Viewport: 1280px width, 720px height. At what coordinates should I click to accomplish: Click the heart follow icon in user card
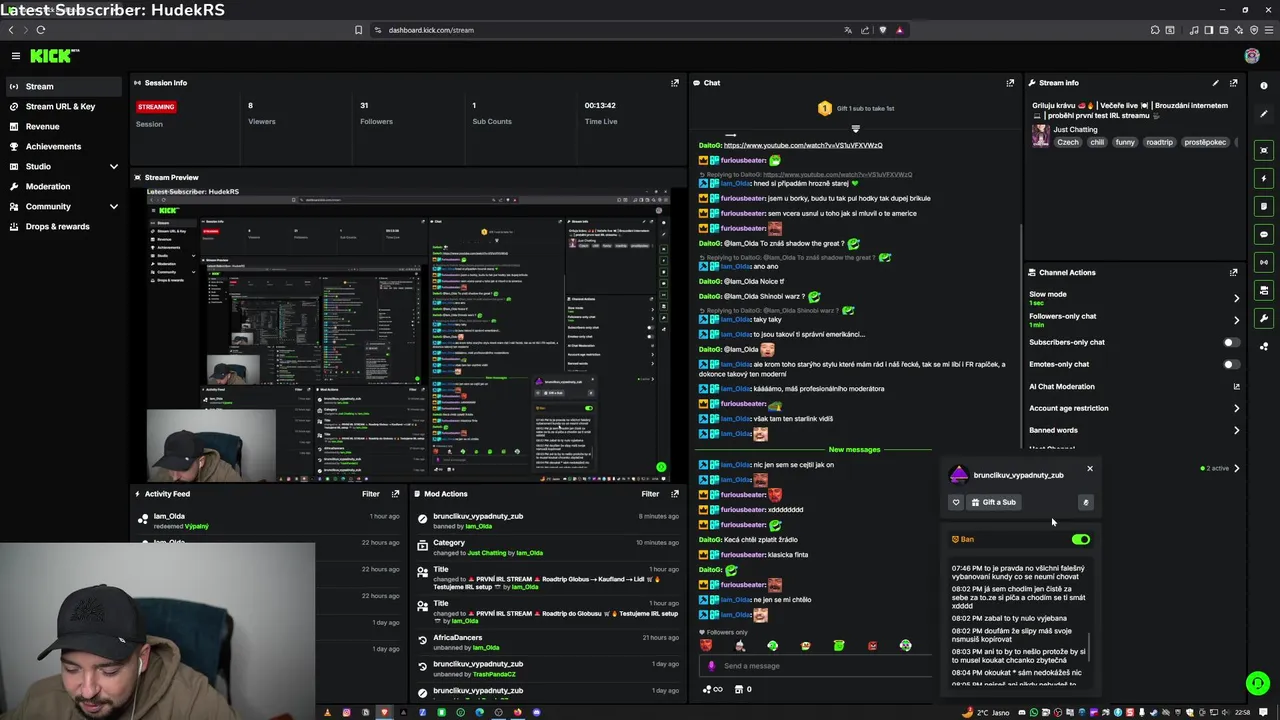956,502
